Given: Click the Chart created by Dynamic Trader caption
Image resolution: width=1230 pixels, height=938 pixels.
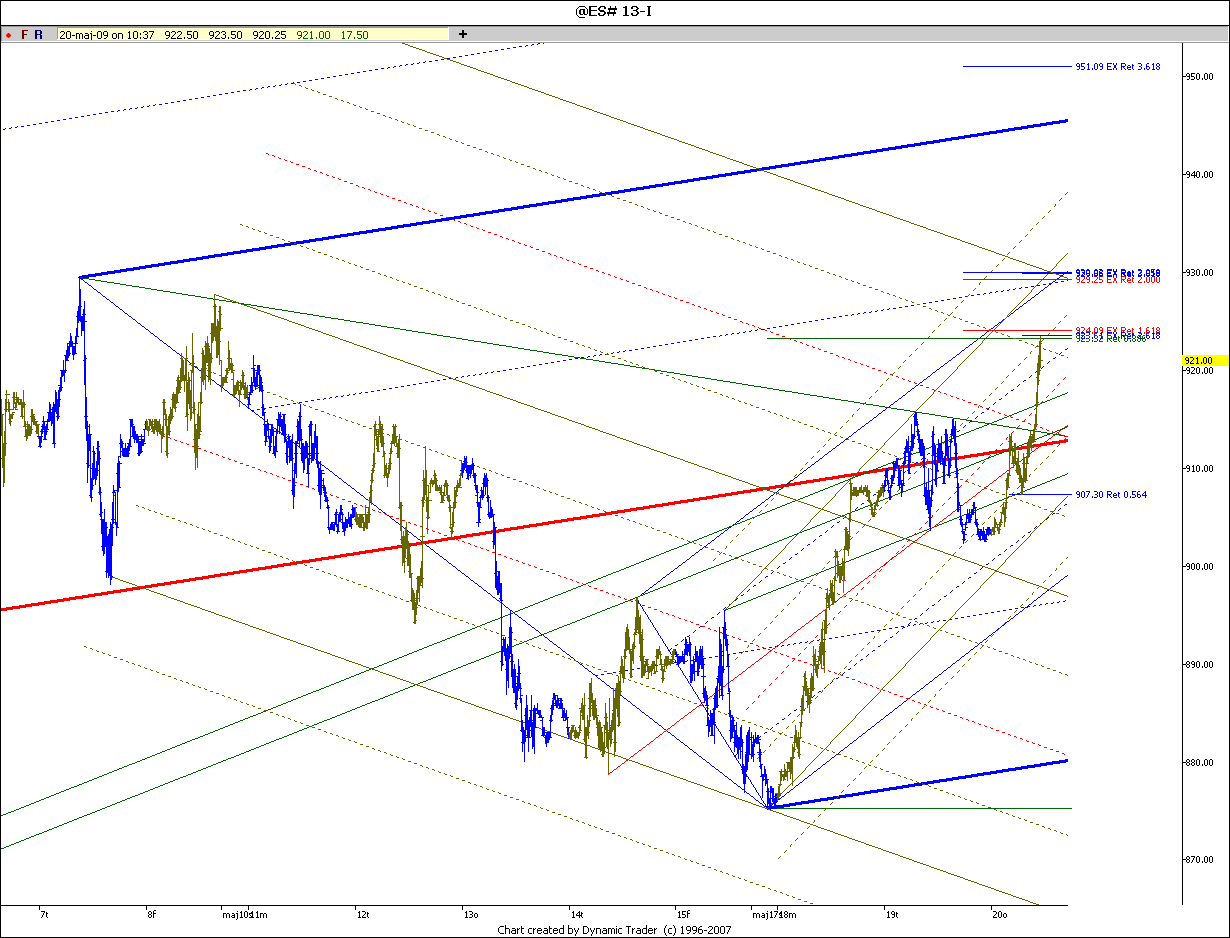Looking at the screenshot, I should pos(615,930).
